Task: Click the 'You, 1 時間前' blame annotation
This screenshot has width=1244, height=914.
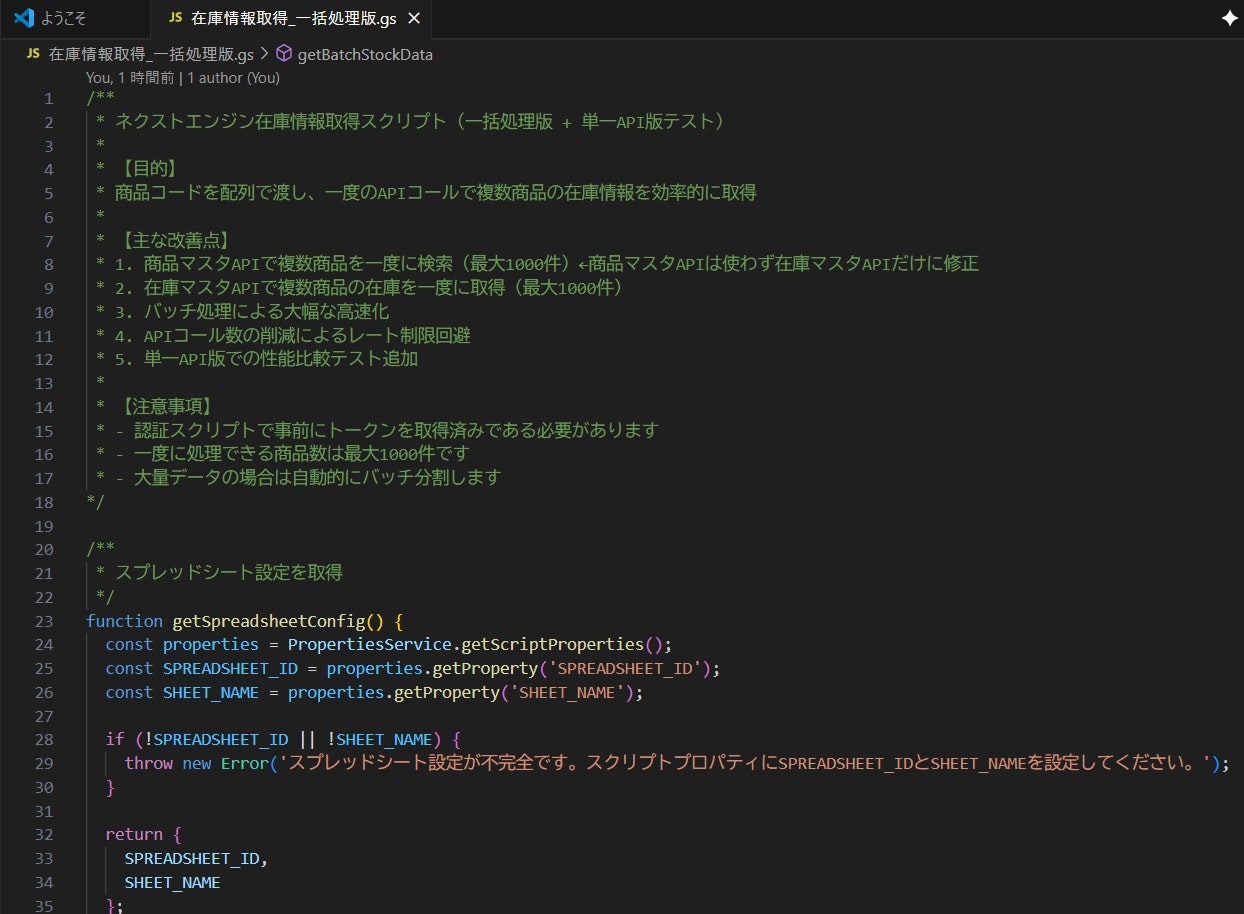Action: pyautogui.click(x=130, y=77)
